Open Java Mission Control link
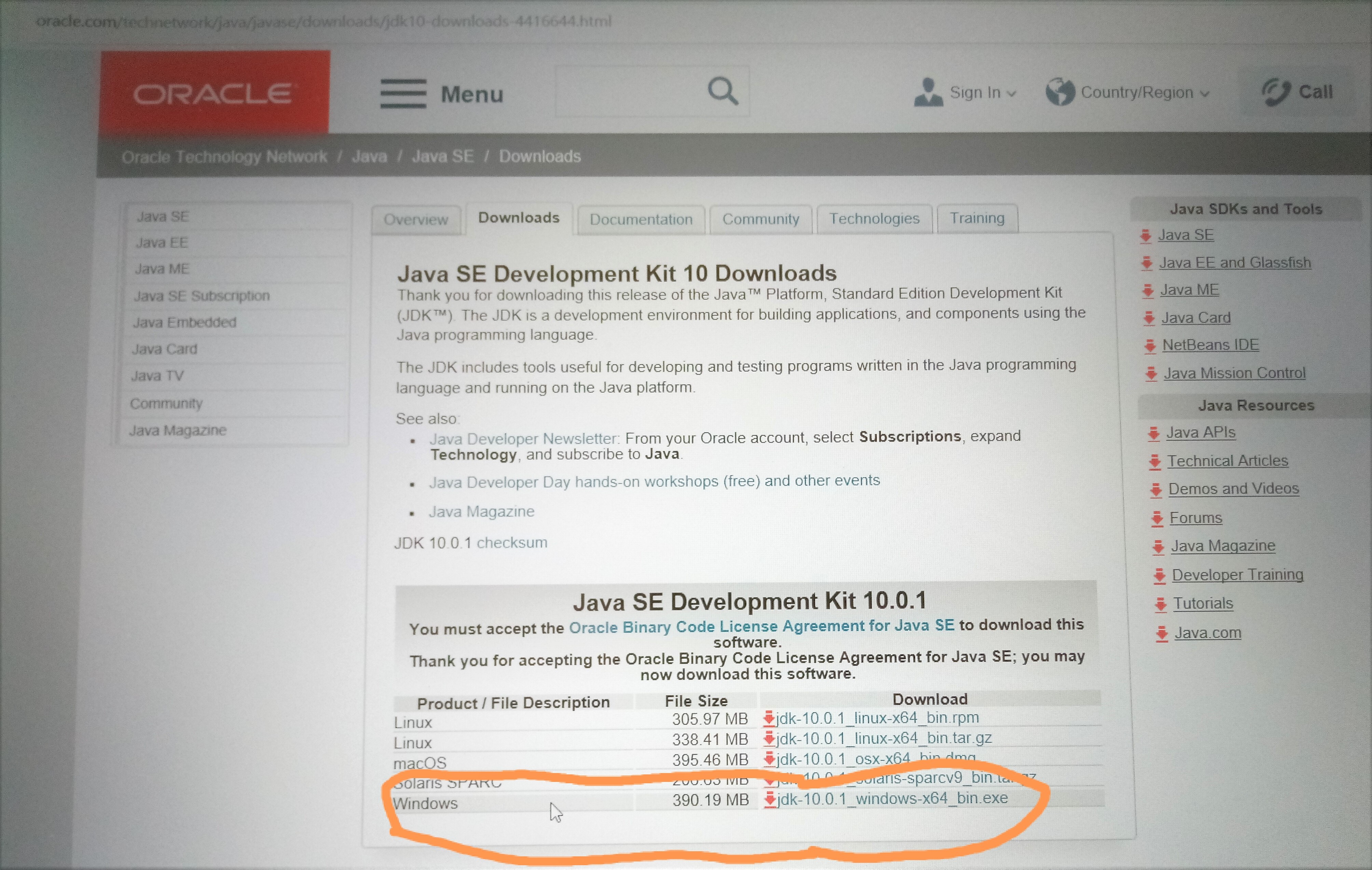This screenshot has height=870, width=1372. pyautogui.click(x=1234, y=374)
